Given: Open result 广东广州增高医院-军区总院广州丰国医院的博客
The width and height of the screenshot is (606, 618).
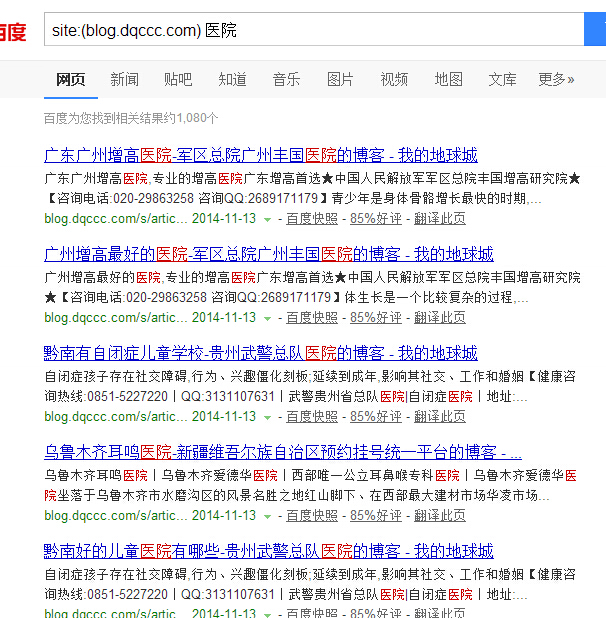Looking at the screenshot, I should tap(261, 155).
